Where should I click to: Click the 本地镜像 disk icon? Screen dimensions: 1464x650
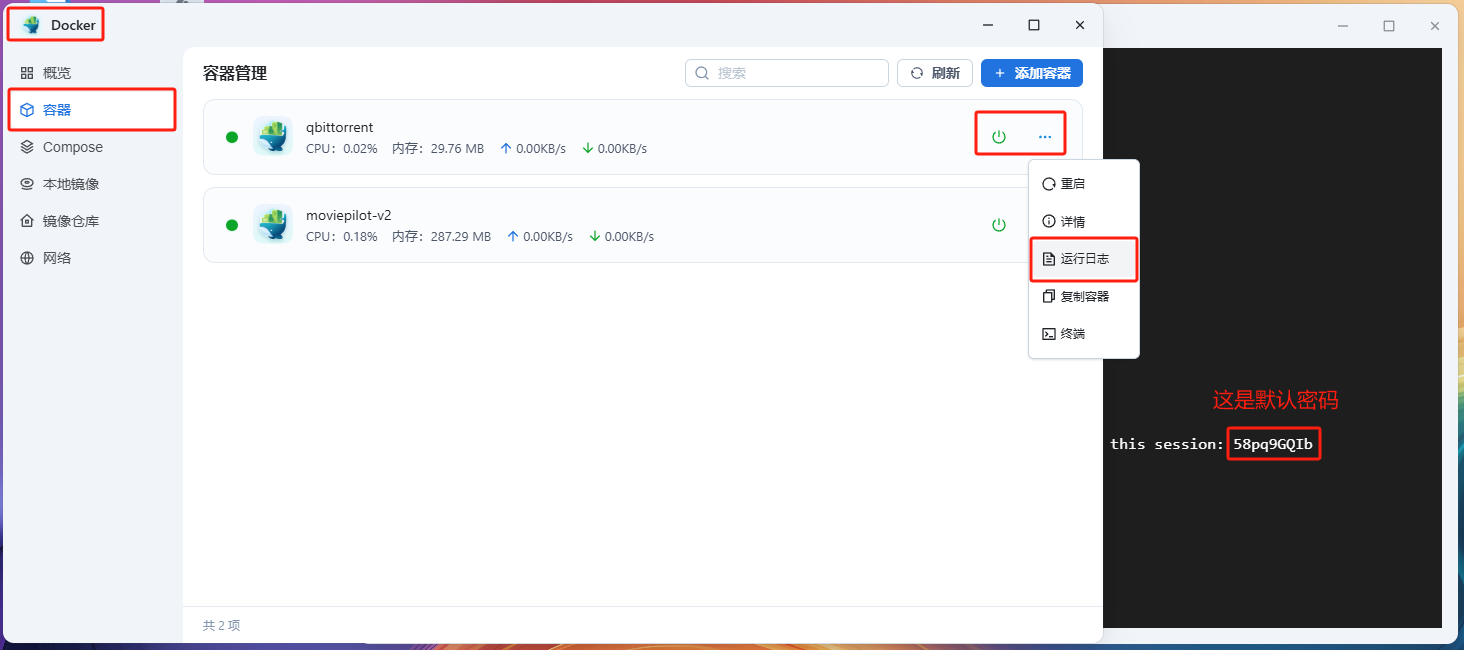pos(27,184)
